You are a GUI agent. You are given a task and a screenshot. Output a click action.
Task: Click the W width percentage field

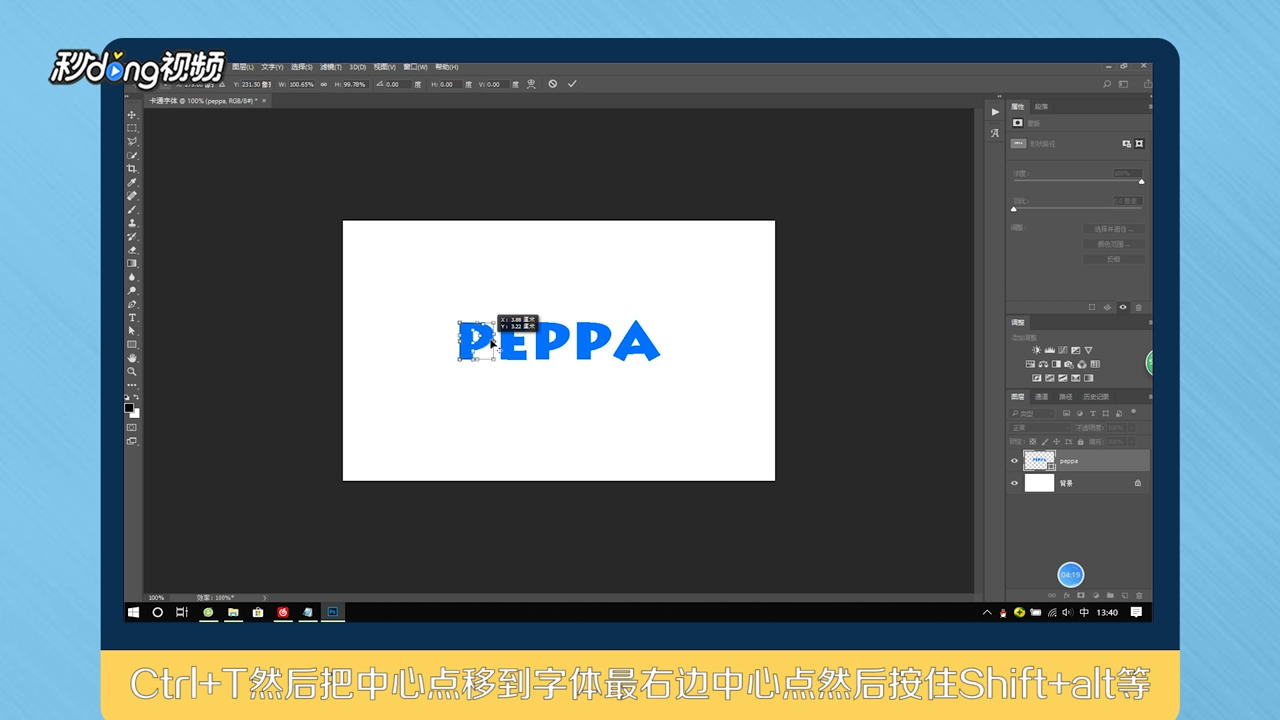[x=301, y=84]
